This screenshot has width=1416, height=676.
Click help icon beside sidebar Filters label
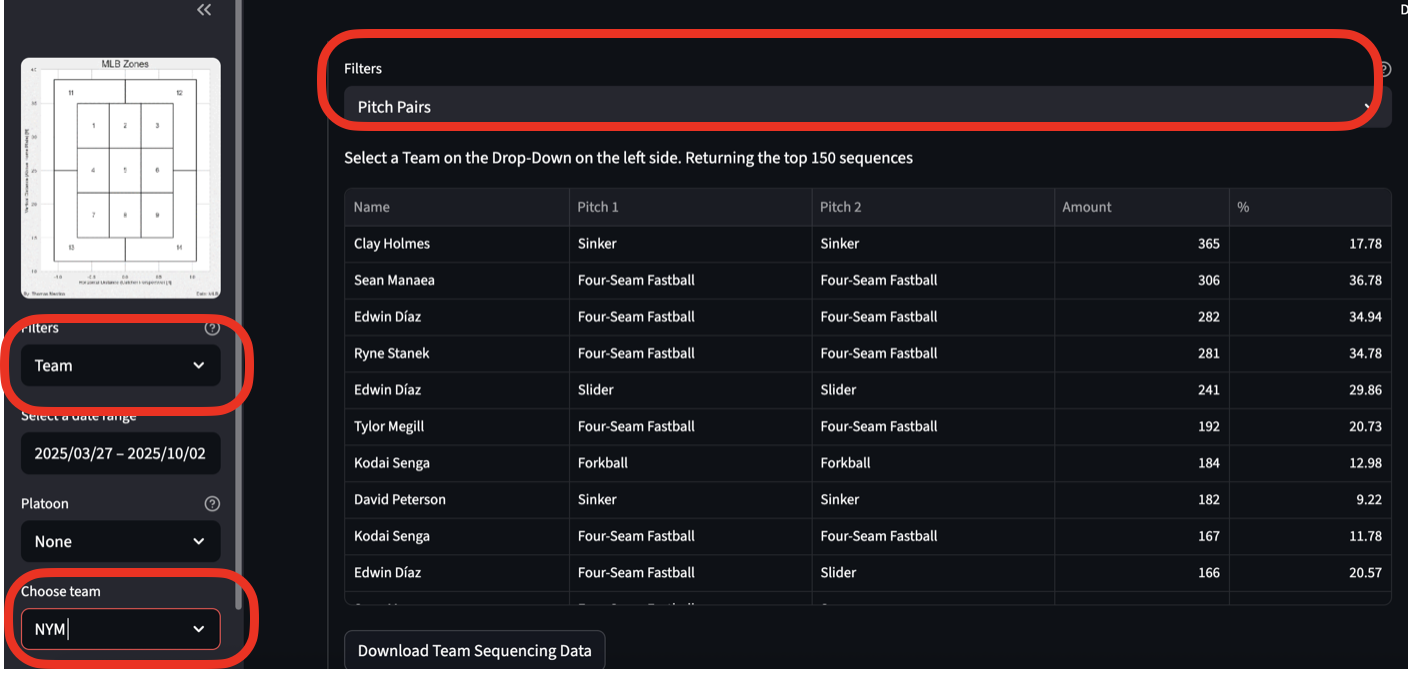pyautogui.click(x=212, y=328)
